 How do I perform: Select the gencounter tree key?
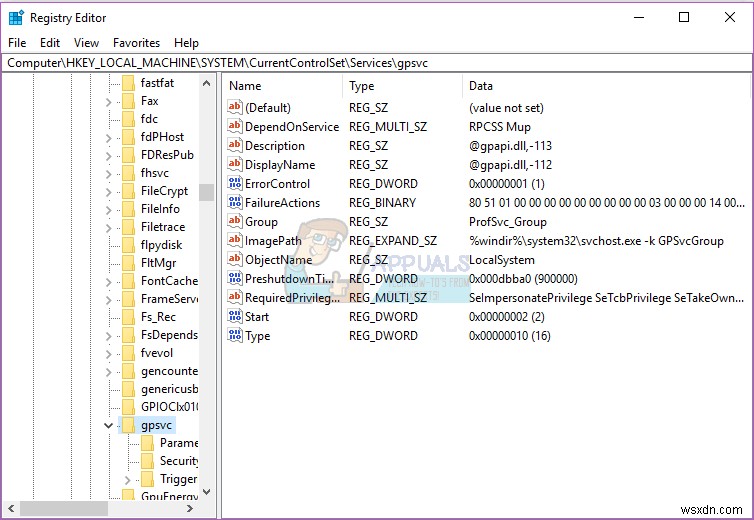pos(169,371)
